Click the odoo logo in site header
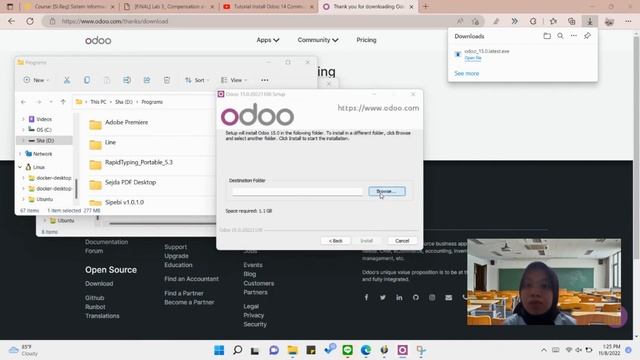The width and height of the screenshot is (640, 360). (x=98, y=40)
